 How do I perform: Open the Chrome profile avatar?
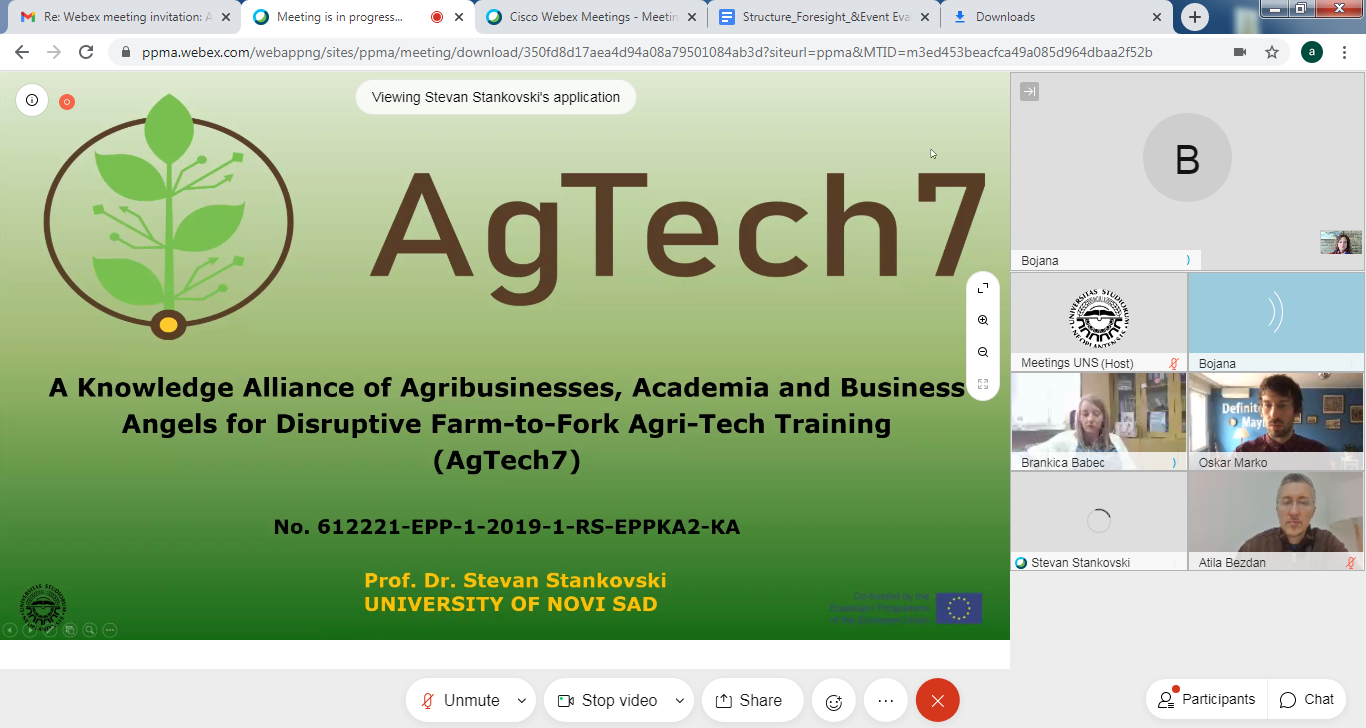[1312, 52]
